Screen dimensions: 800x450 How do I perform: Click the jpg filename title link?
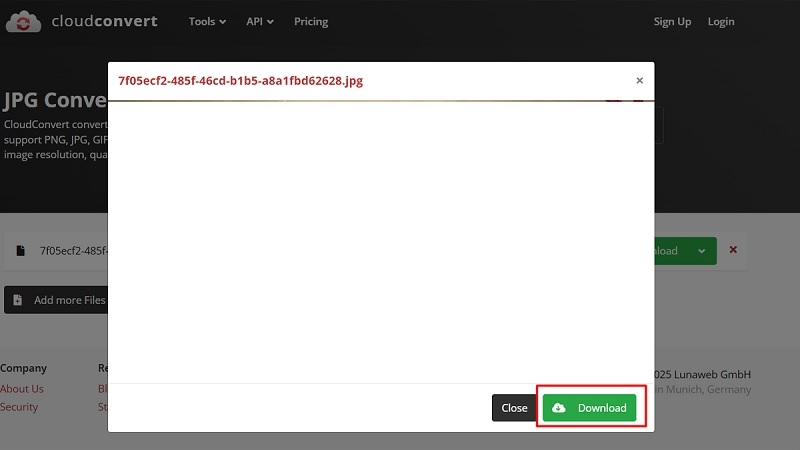click(240, 81)
